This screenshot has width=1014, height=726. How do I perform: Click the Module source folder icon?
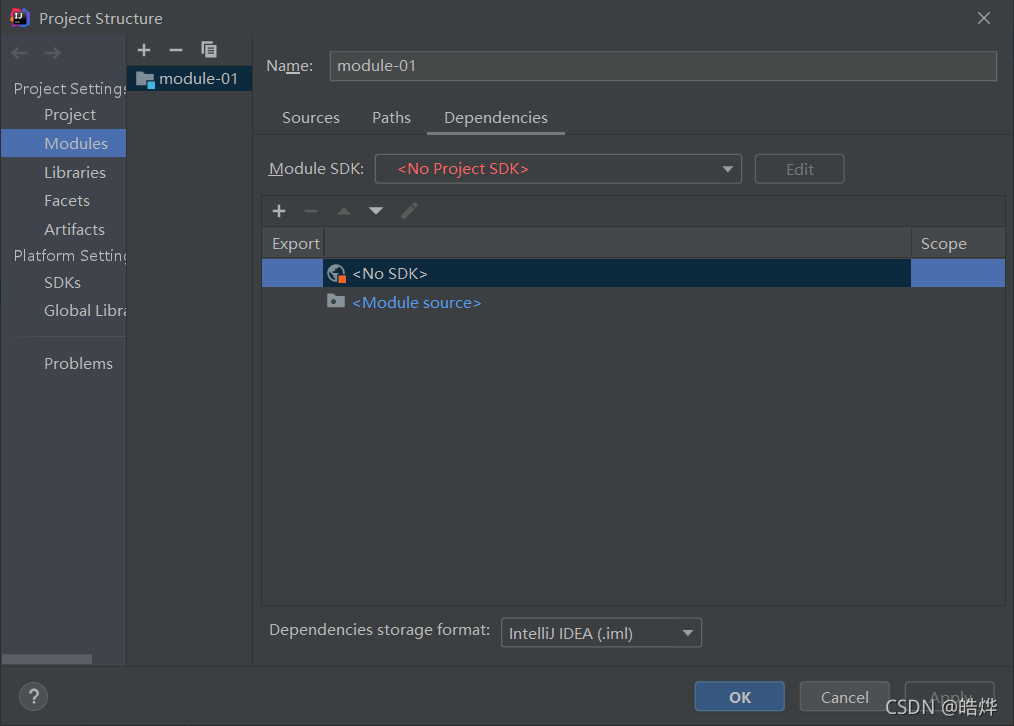(336, 301)
